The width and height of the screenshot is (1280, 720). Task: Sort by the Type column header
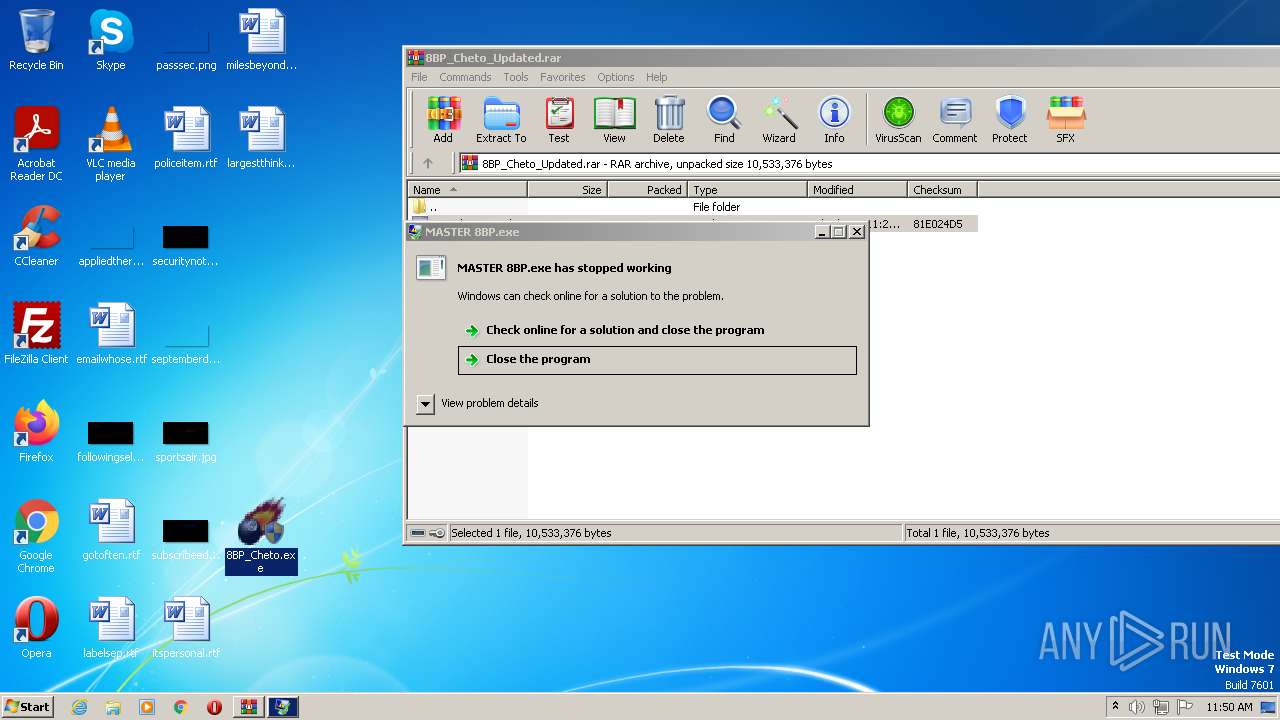point(747,189)
